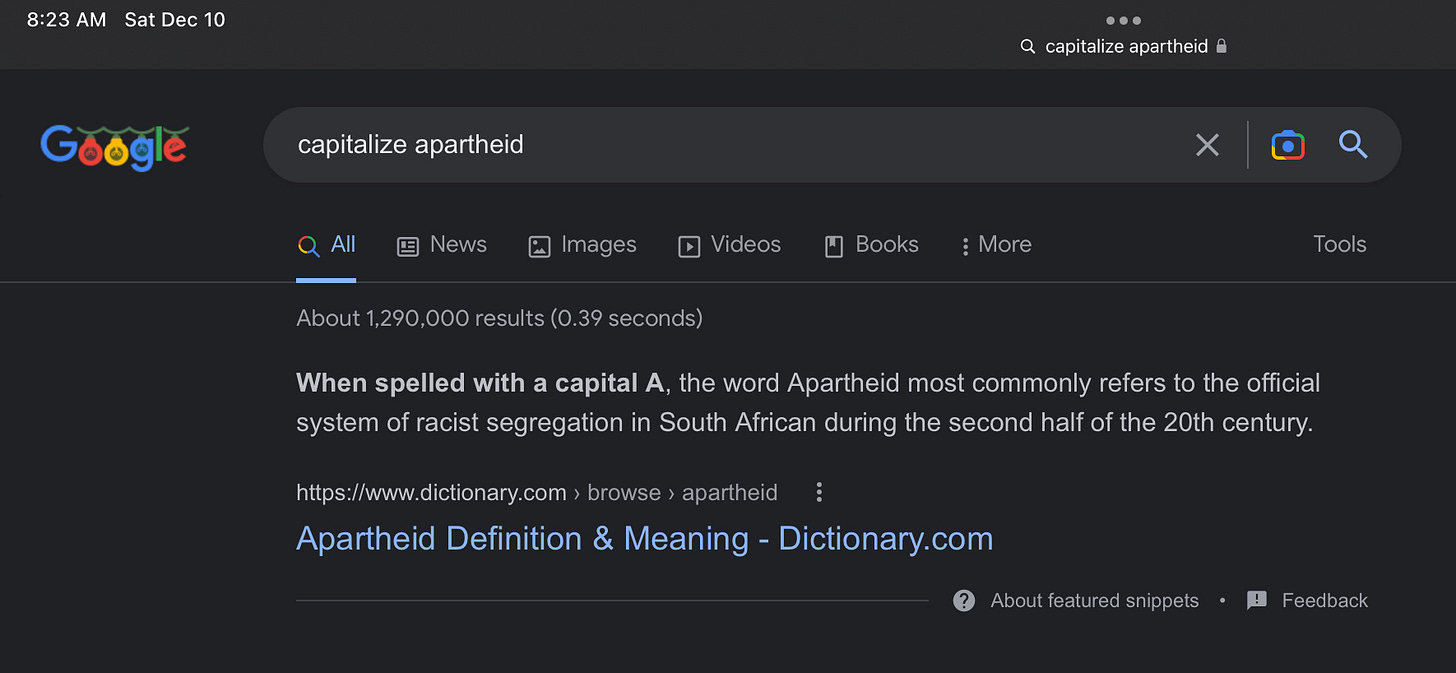Open the three-dot menu beside dictionary.com URL

[x=819, y=492]
